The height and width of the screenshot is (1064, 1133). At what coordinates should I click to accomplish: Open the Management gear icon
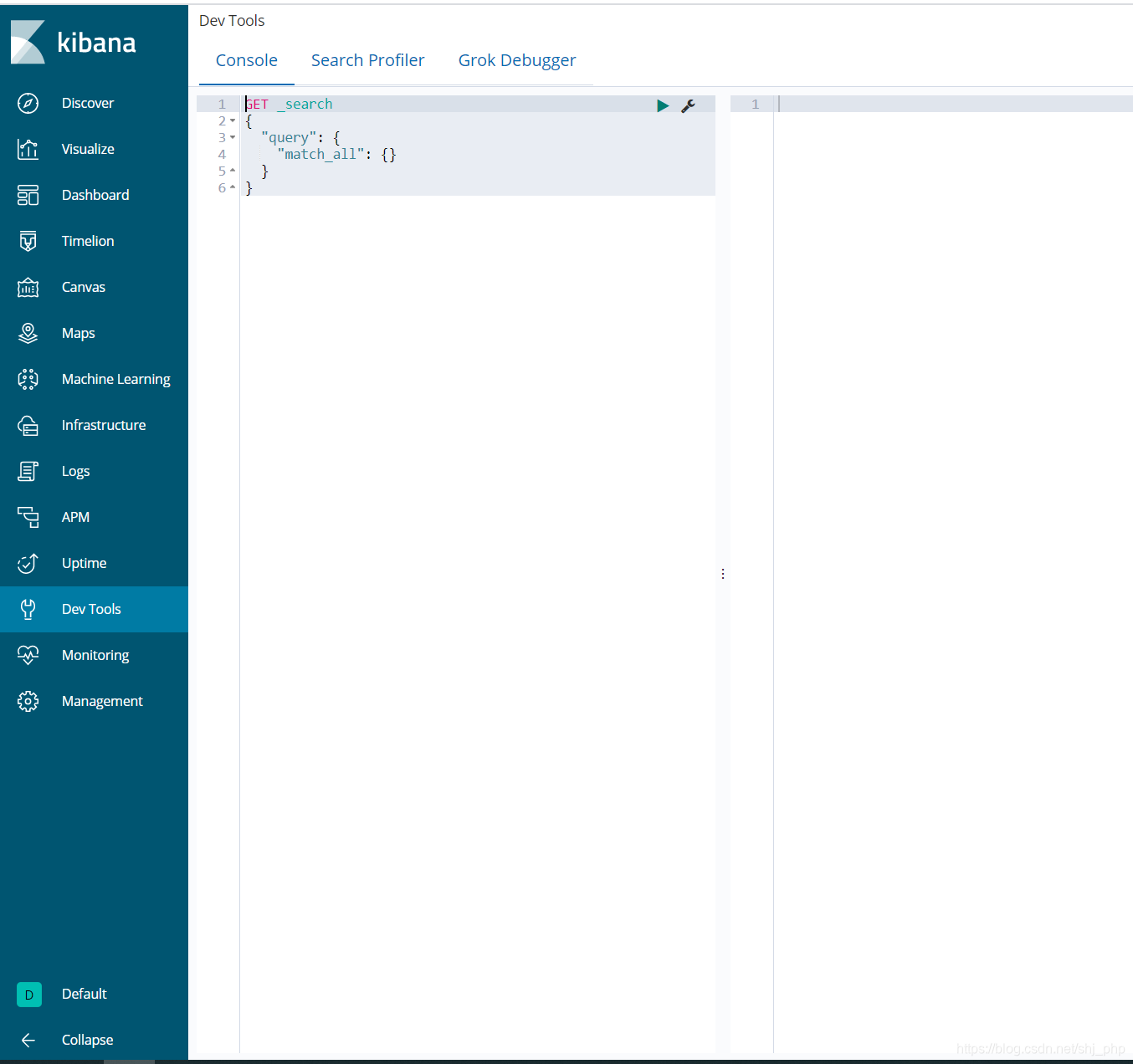click(28, 701)
